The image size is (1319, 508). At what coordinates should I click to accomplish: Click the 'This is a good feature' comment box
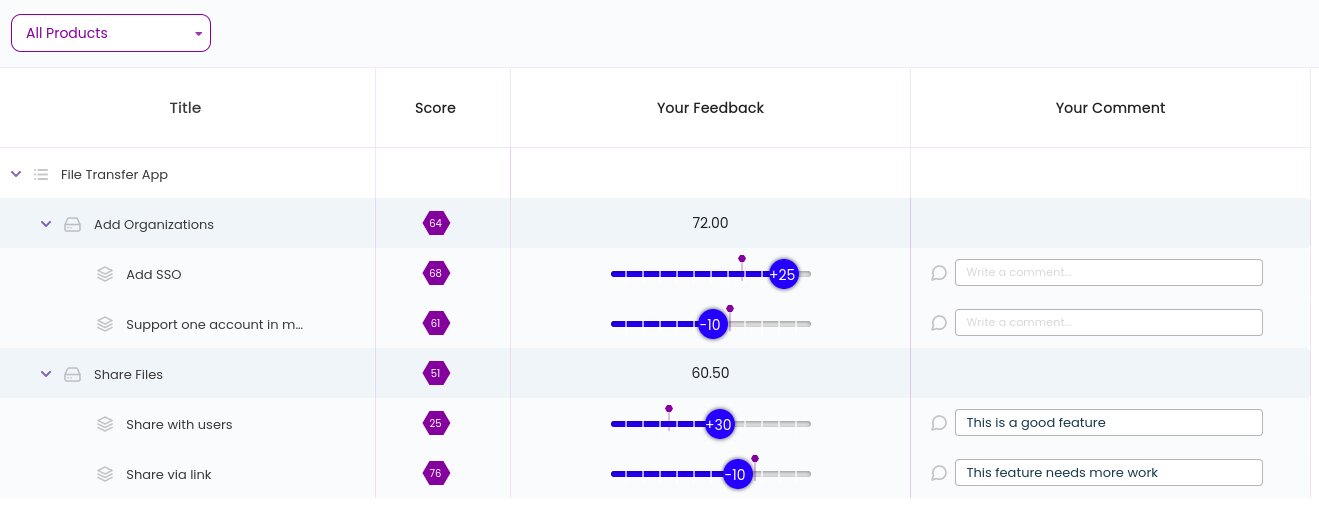click(1109, 422)
